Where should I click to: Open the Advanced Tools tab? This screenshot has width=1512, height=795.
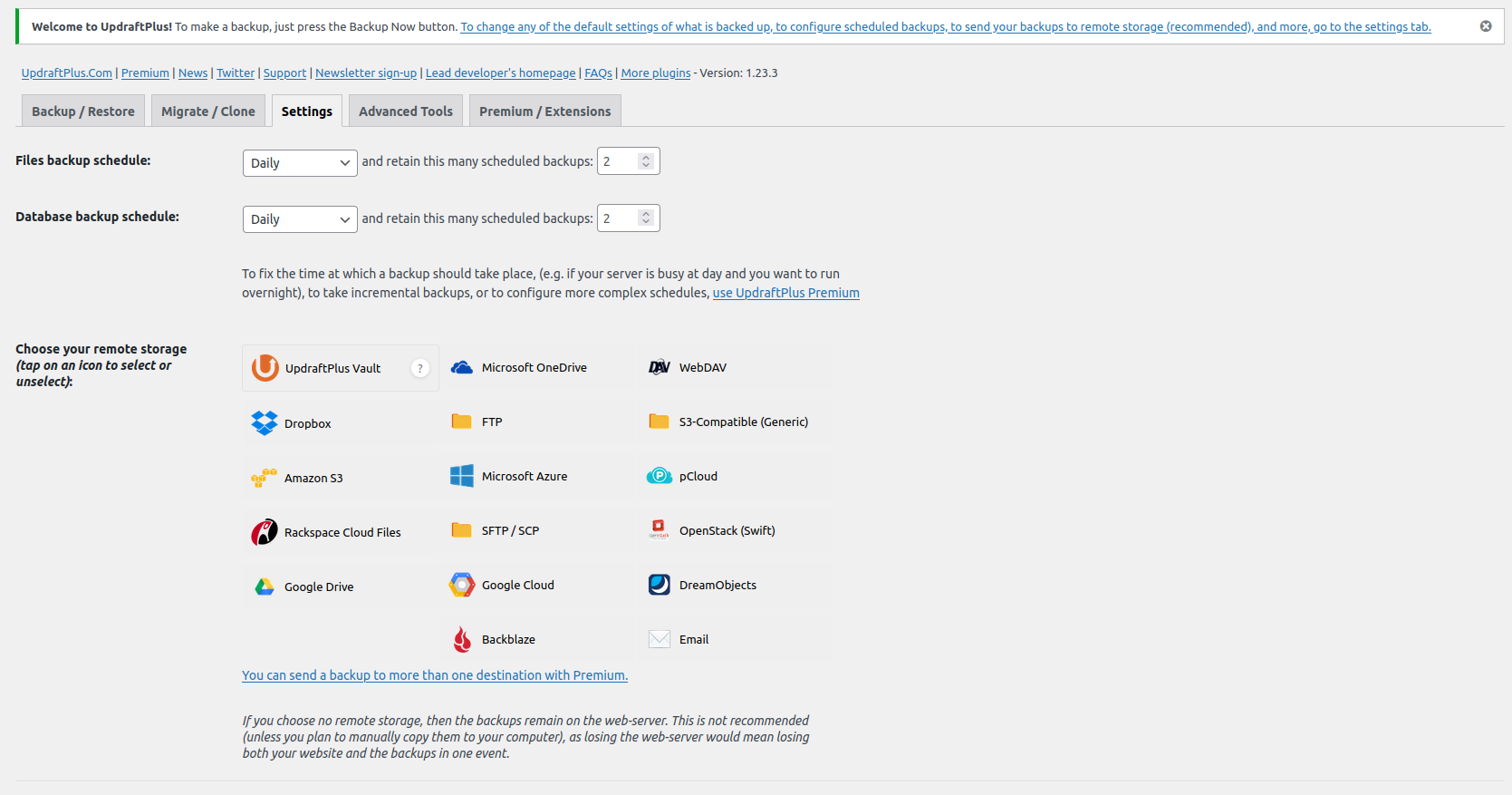click(406, 111)
